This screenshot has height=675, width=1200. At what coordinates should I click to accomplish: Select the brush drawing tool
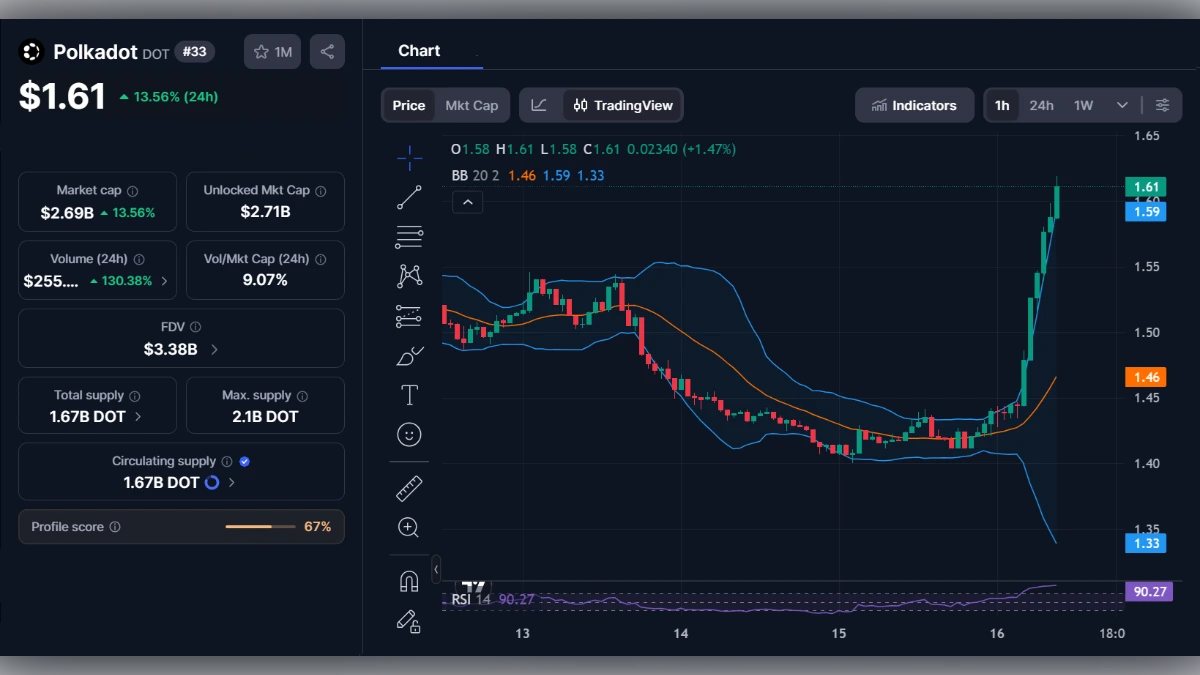coord(409,356)
